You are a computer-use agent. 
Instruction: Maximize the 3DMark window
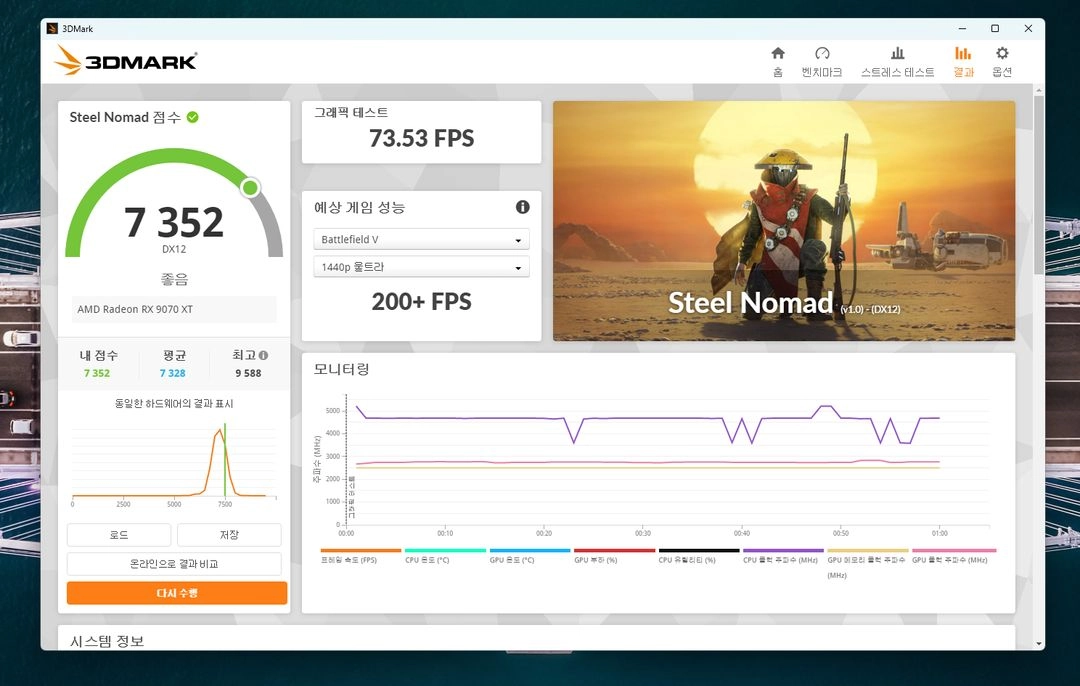click(995, 28)
